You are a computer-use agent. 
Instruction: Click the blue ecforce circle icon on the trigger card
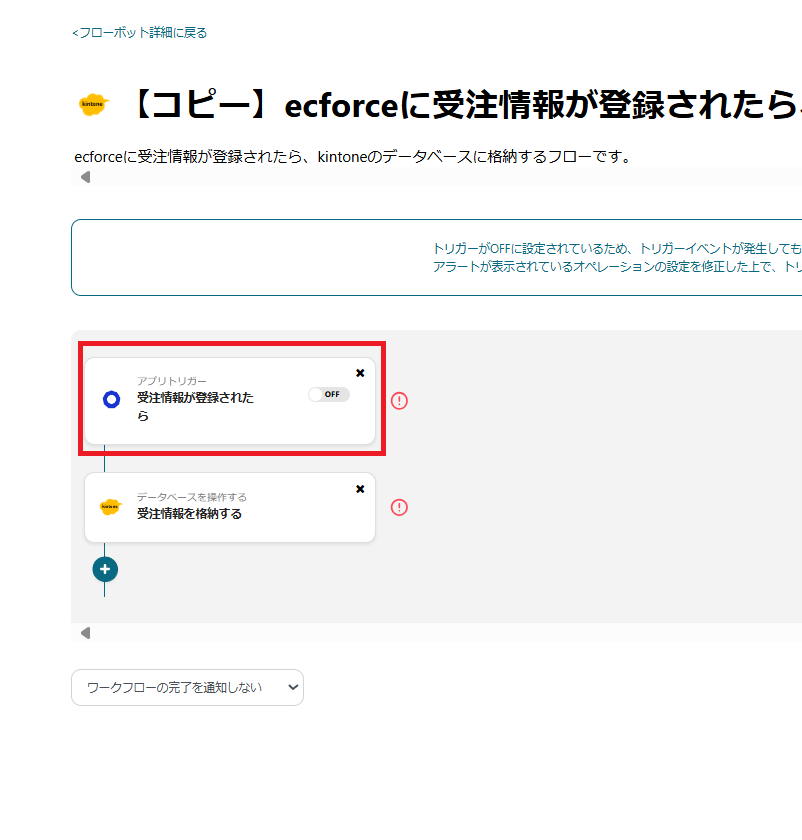tap(111, 399)
